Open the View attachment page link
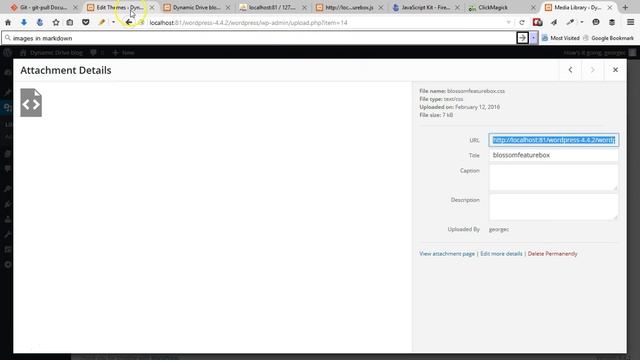640x360 pixels. click(x=447, y=253)
